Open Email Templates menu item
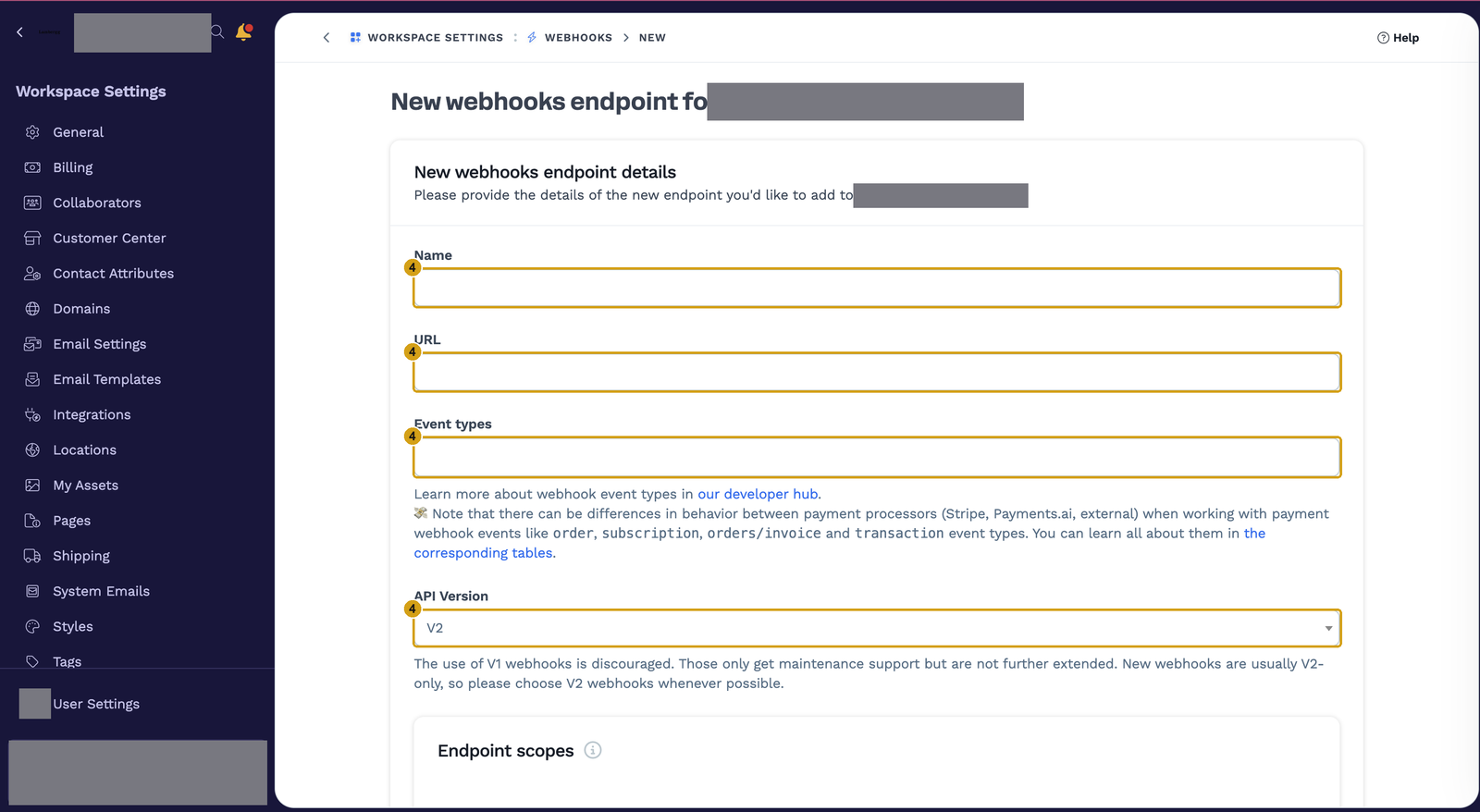Viewport: 1480px width, 812px height. [107, 379]
